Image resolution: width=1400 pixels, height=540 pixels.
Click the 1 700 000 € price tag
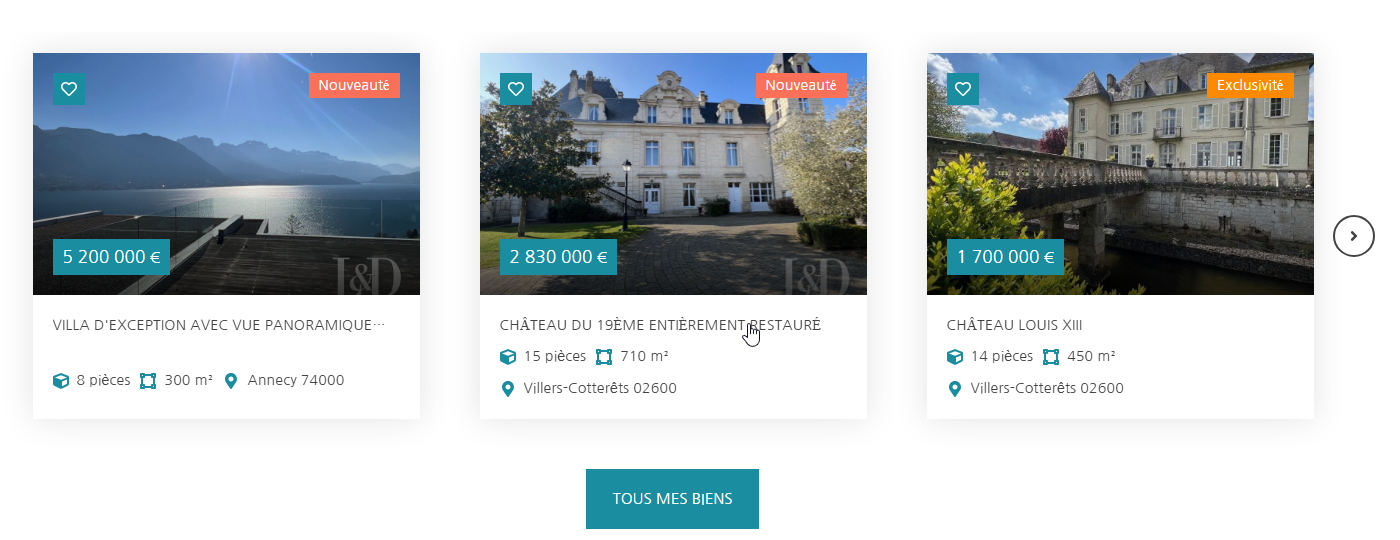coord(1005,257)
